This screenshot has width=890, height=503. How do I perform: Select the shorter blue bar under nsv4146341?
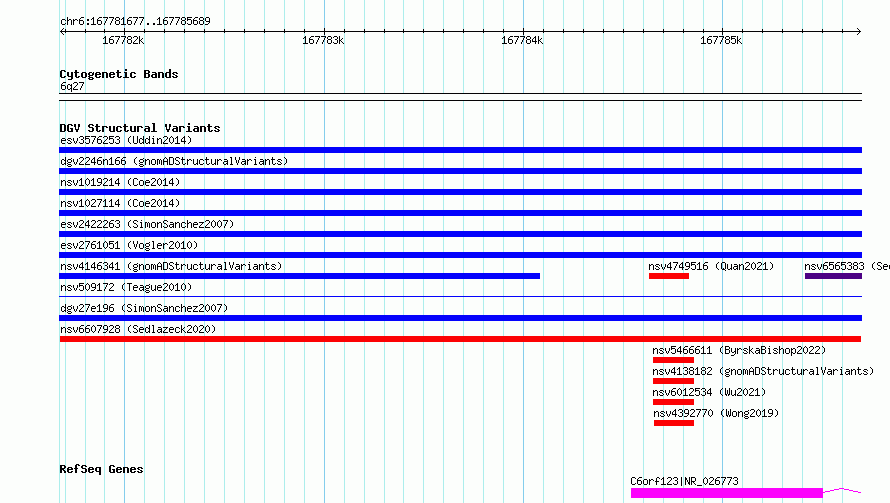pos(300,276)
